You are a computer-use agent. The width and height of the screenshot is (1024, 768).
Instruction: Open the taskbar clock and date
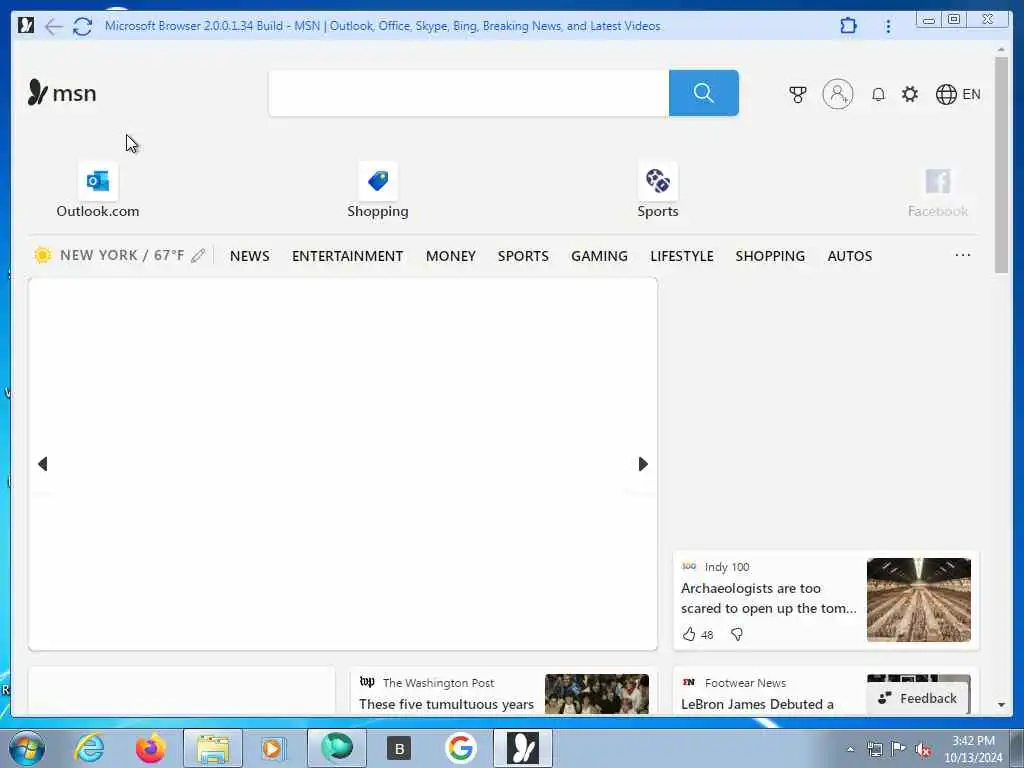click(x=973, y=749)
